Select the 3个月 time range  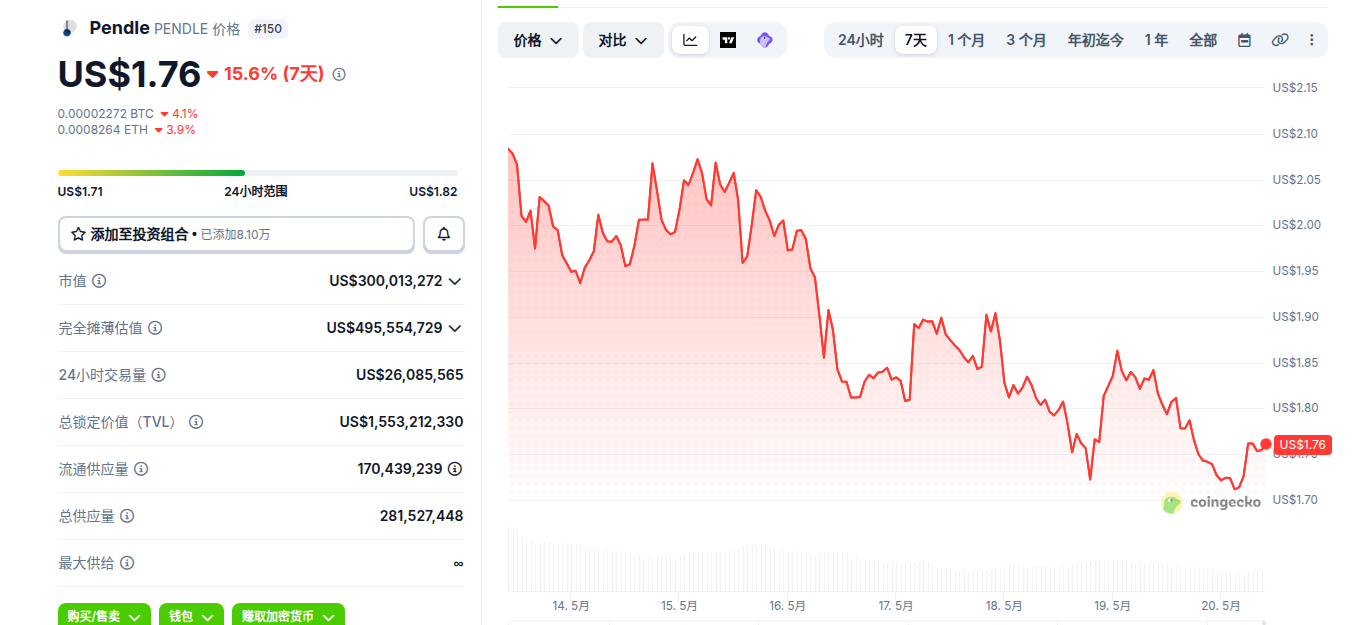[1026, 40]
